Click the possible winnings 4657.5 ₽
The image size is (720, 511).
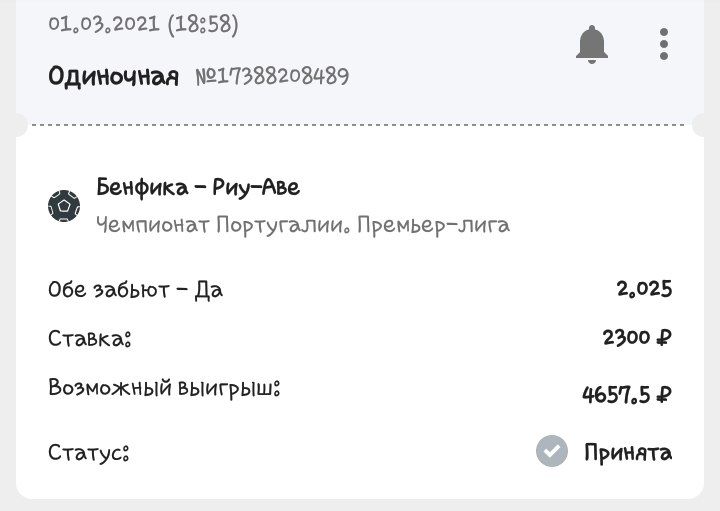tap(626, 395)
